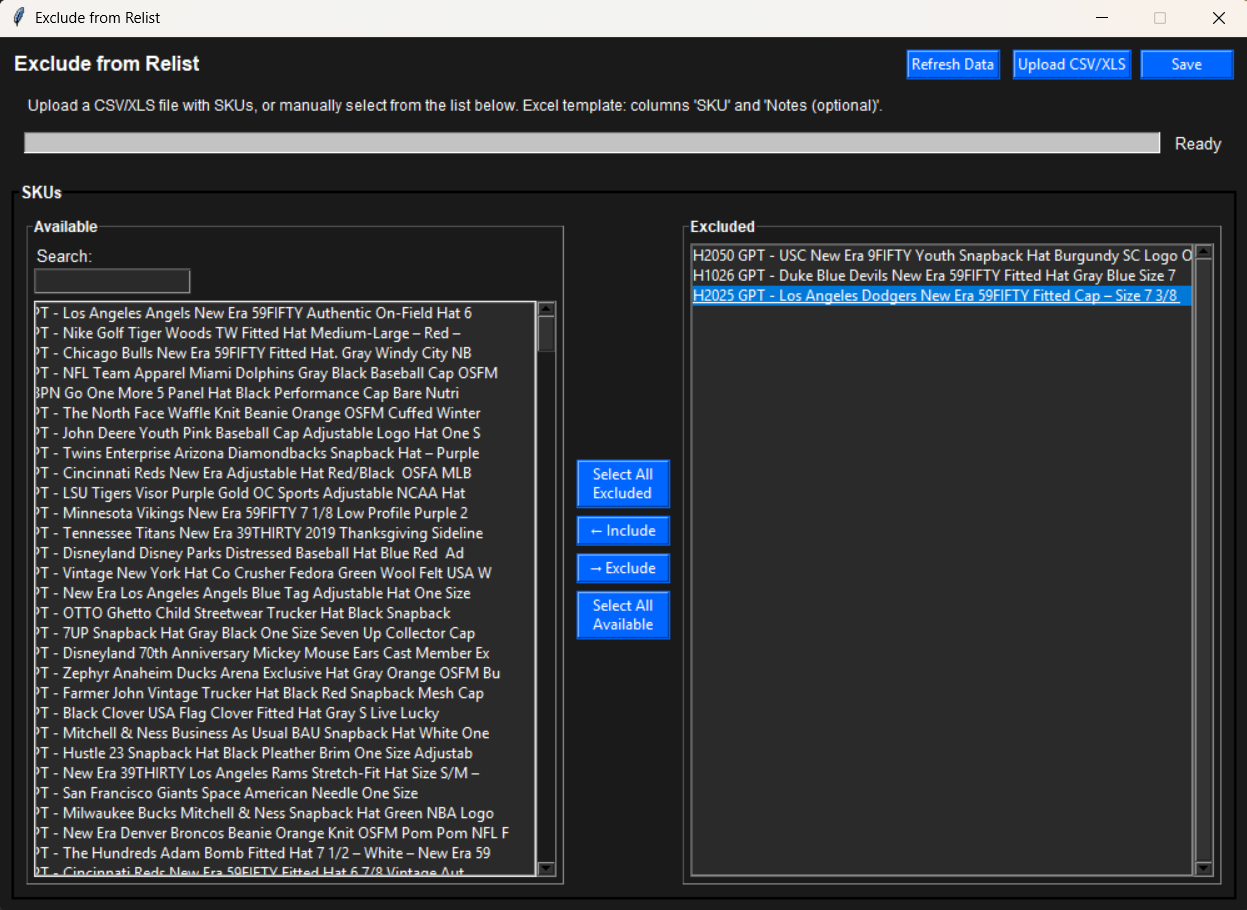Image resolution: width=1247 pixels, height=910 pixels.
Task: Select LSU Tigers Visor Purple Gold row
Action: click(x=286, y=493)
